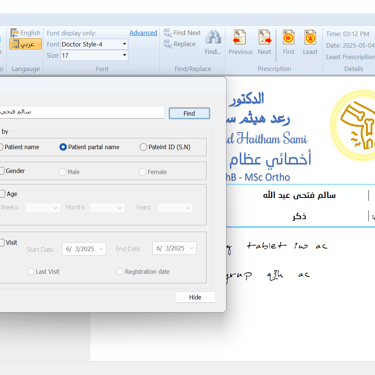Click the Least Prescription detail text
The width and height of the screenshot is (375, 375).
click(350, 57)
